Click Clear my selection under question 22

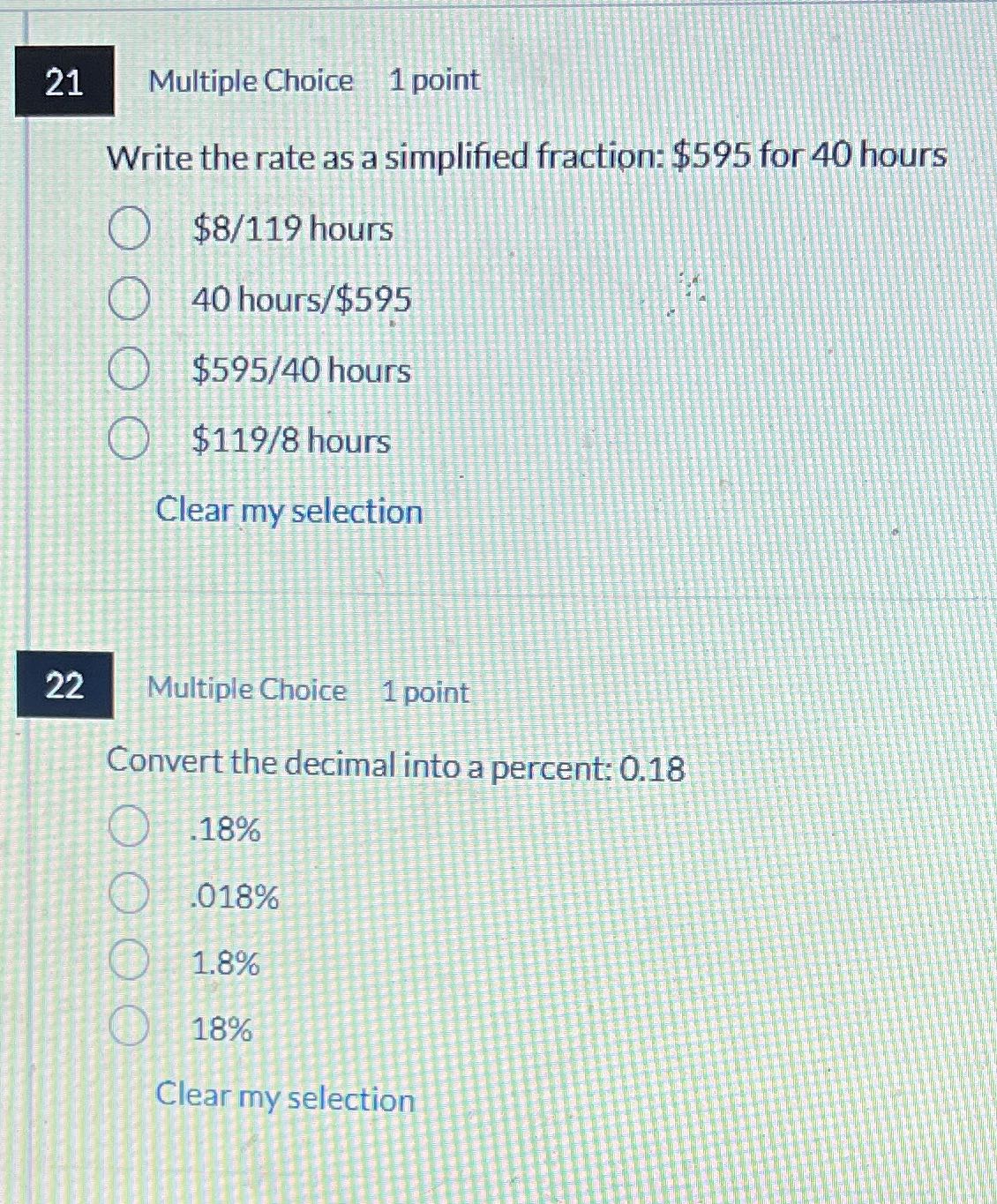coord(284,1098)
